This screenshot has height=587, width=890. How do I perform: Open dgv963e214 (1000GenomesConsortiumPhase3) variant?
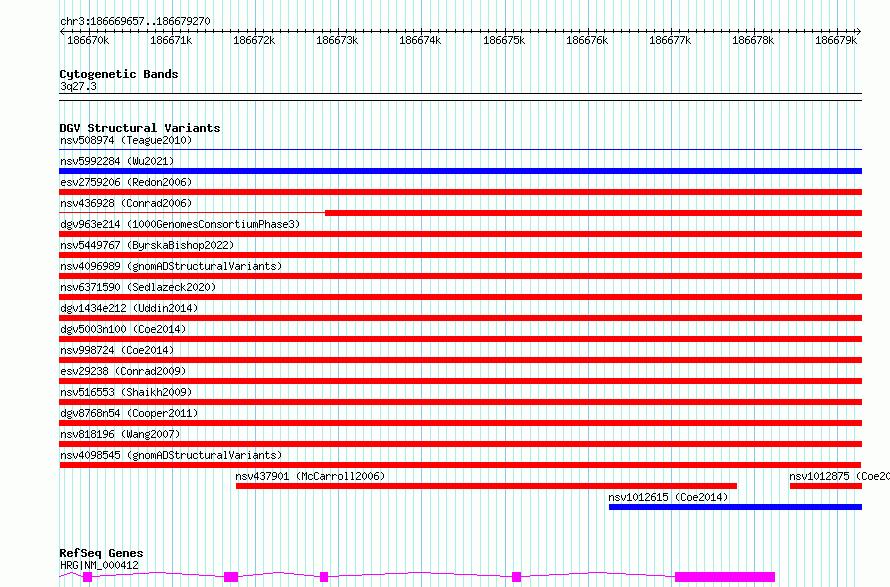pos(180,224)
